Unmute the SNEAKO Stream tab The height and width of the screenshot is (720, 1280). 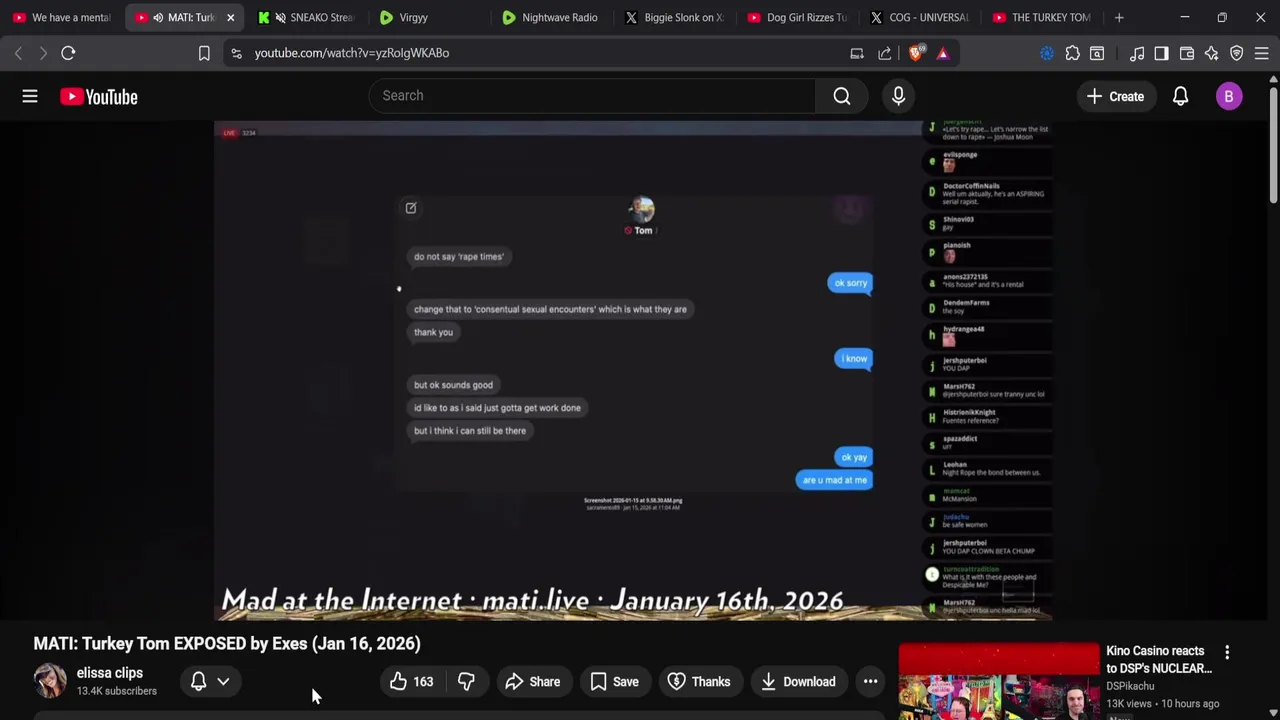click(x=280, y=17)
